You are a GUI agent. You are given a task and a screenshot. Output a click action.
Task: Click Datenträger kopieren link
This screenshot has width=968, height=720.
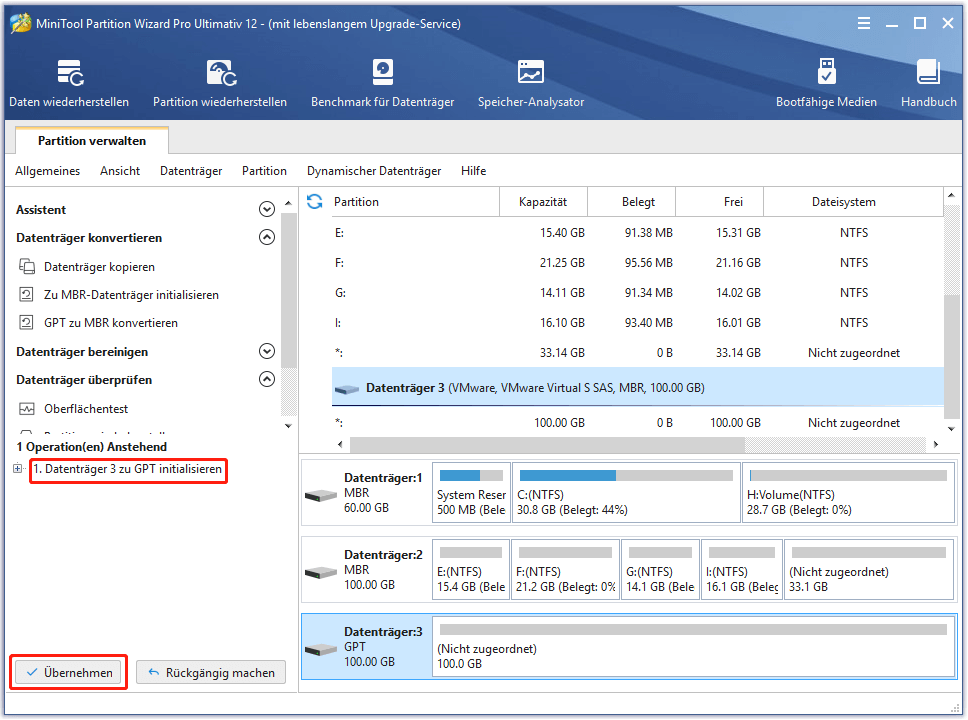click(x=99, y=267)
